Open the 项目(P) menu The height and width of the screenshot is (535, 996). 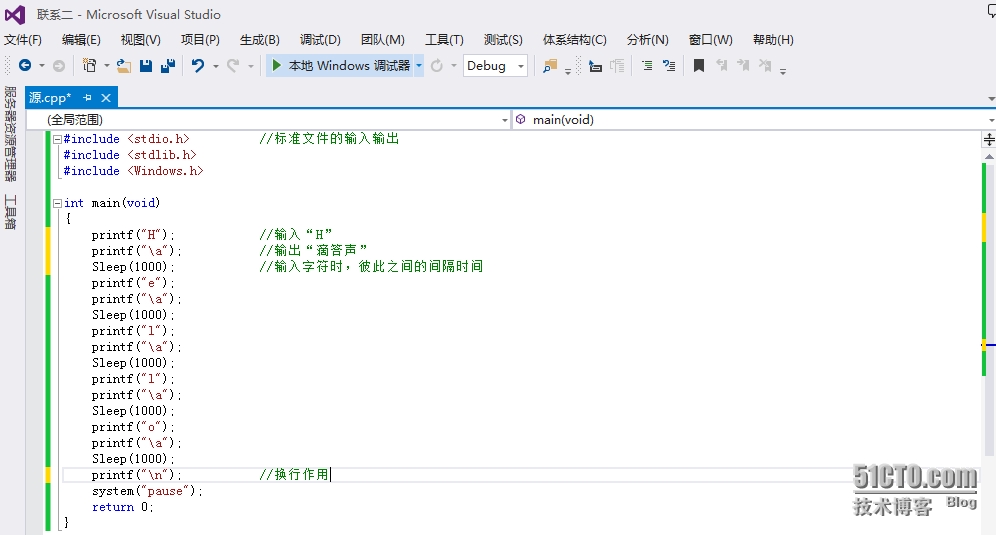pyautogui.click(x=200, y=40)
